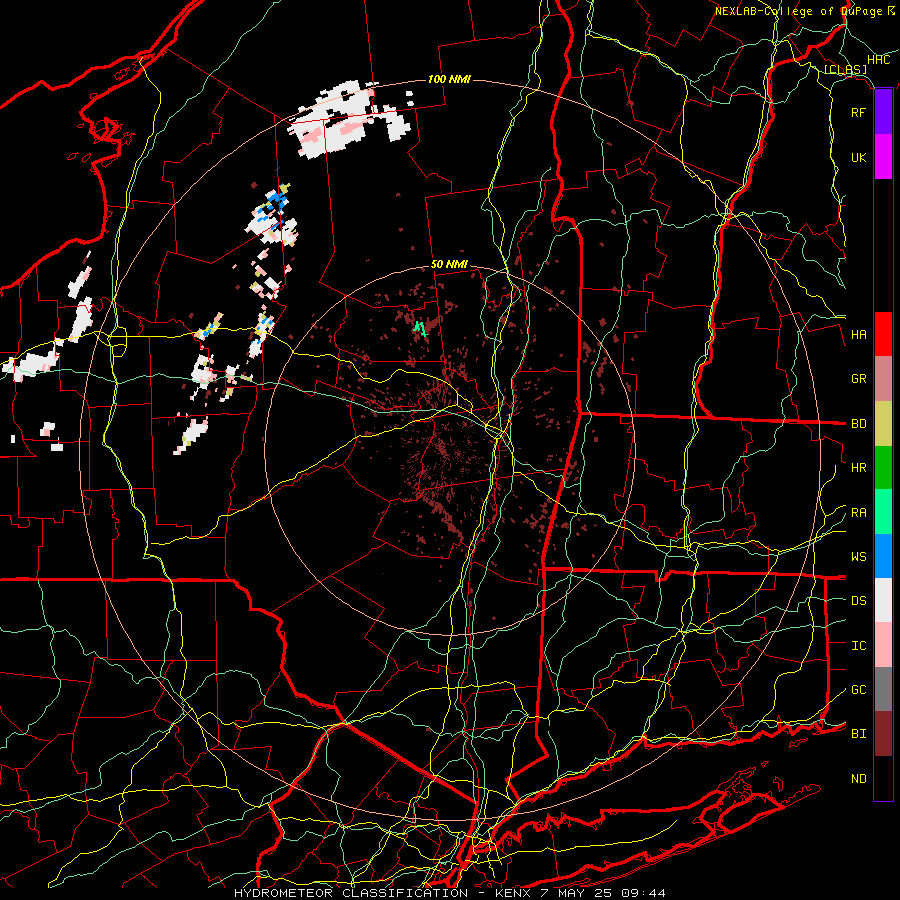Viewport: 900px width, 900px height.
Task: Click the "100 NMI" range ring label
Action: pos(449,79)
